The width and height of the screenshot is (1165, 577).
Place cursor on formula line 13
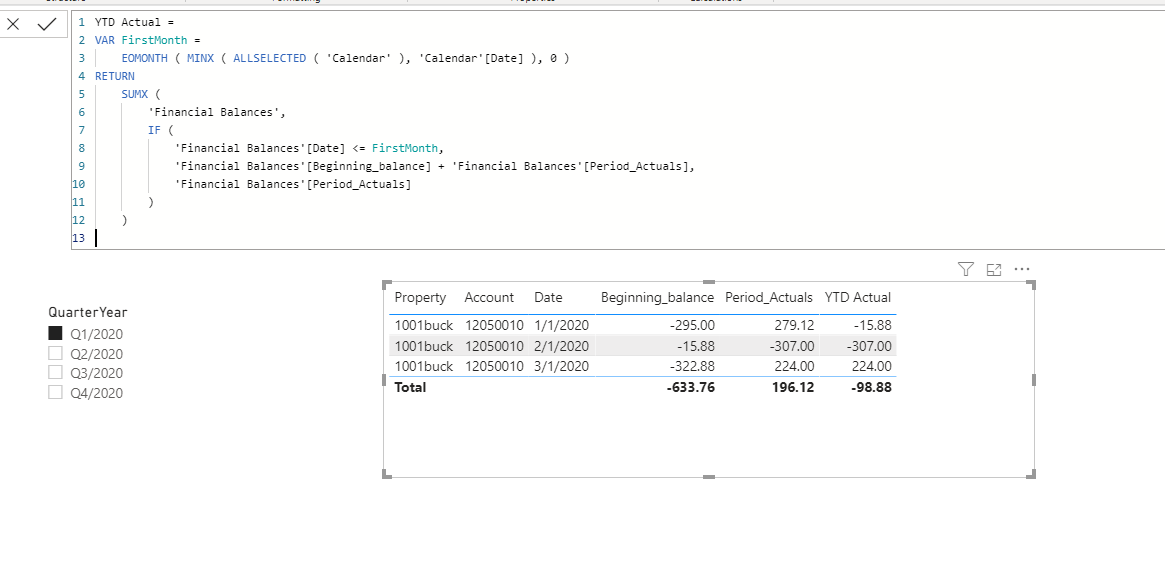(x=97, y=238)
